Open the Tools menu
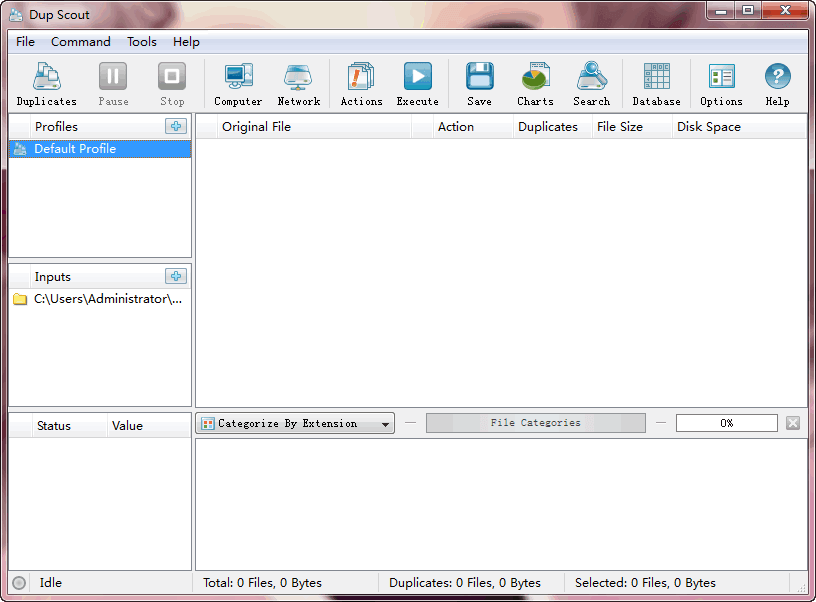The height and width of the screenshot is (602, 816). [x=142, y=42]
